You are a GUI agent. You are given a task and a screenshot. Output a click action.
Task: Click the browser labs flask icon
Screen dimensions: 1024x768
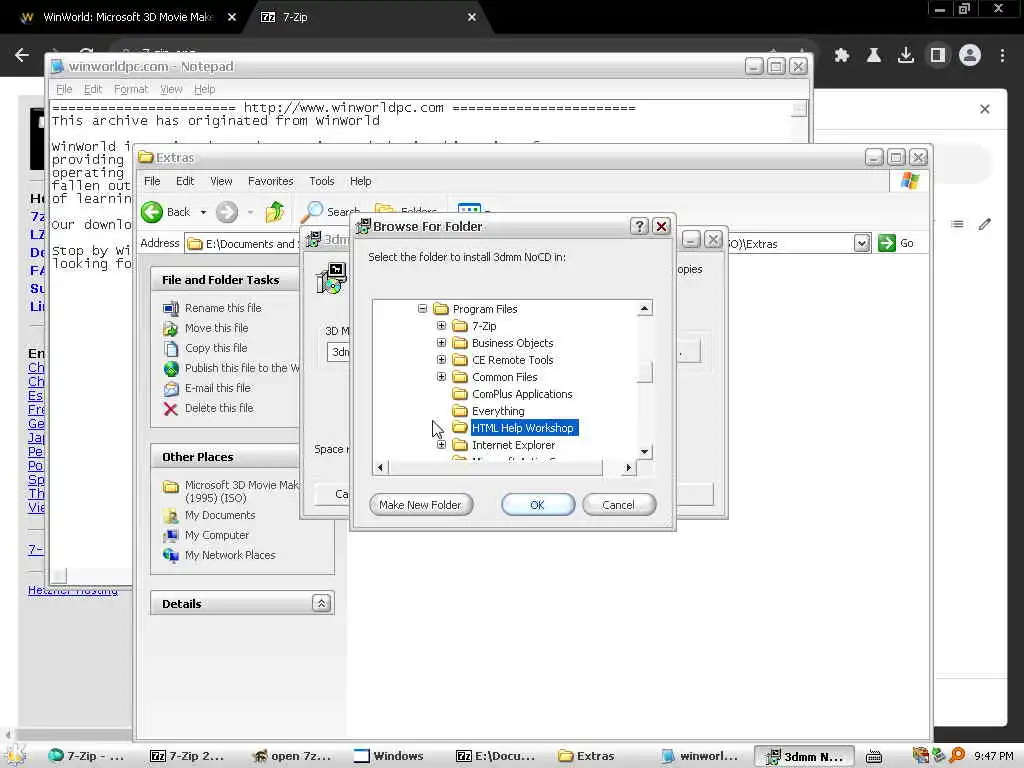click(x=874, y=56)
